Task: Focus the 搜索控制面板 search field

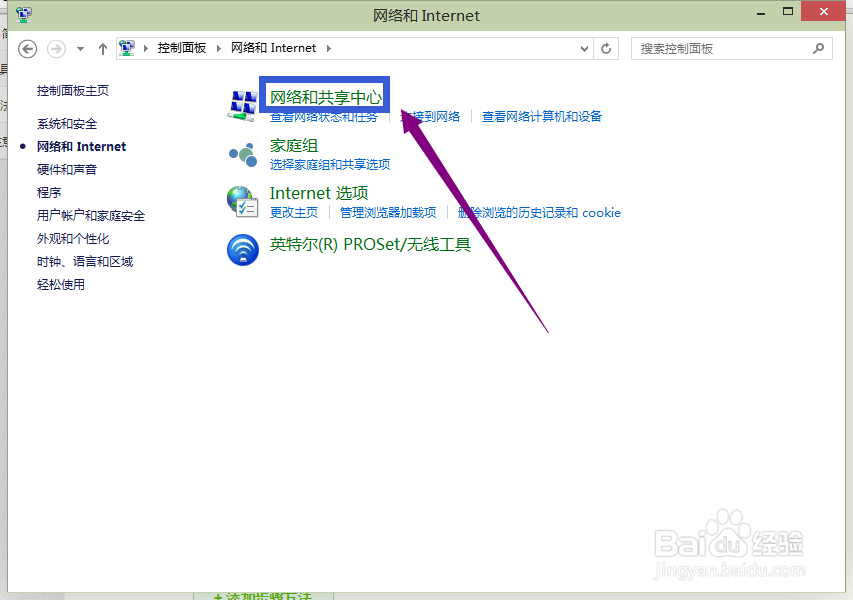Action: pos(731,49)
